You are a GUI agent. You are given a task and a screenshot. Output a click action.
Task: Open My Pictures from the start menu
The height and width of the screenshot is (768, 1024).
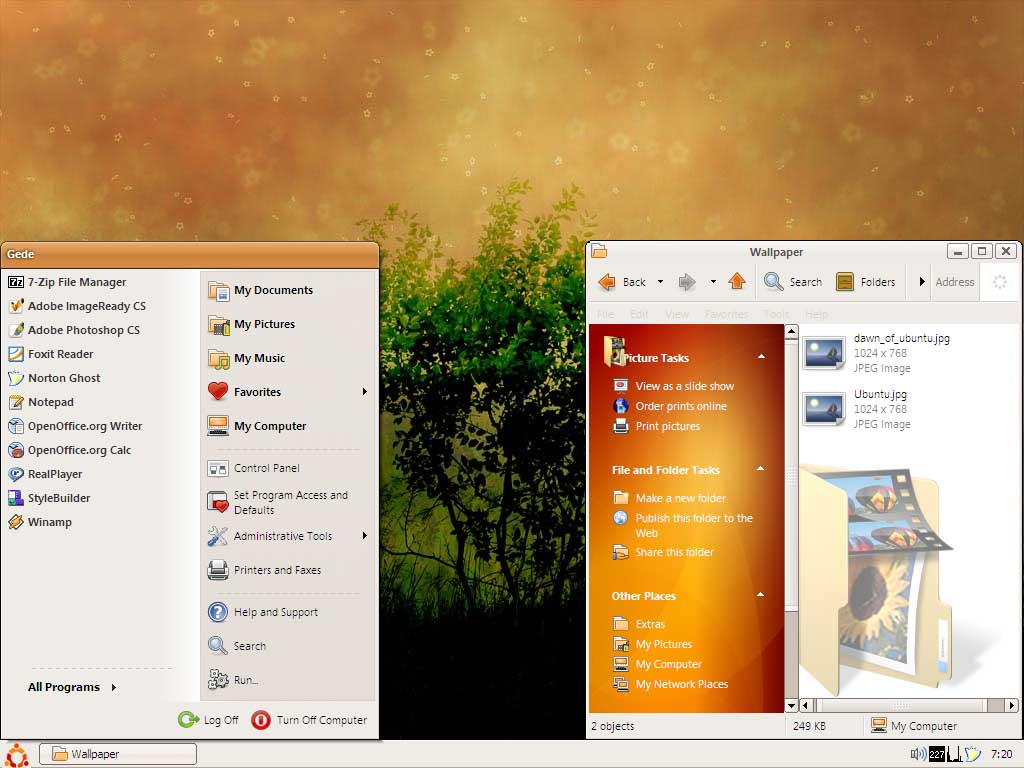265,324
